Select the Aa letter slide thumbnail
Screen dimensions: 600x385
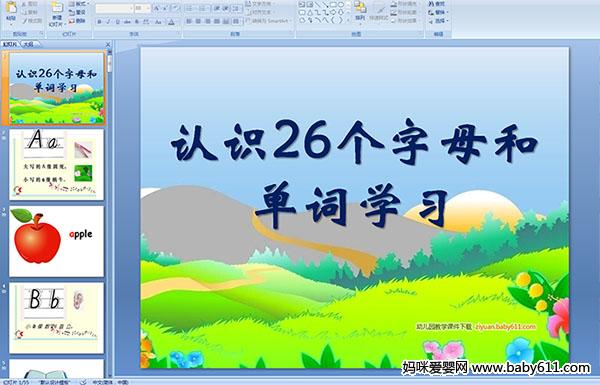(x=57, y=165)
